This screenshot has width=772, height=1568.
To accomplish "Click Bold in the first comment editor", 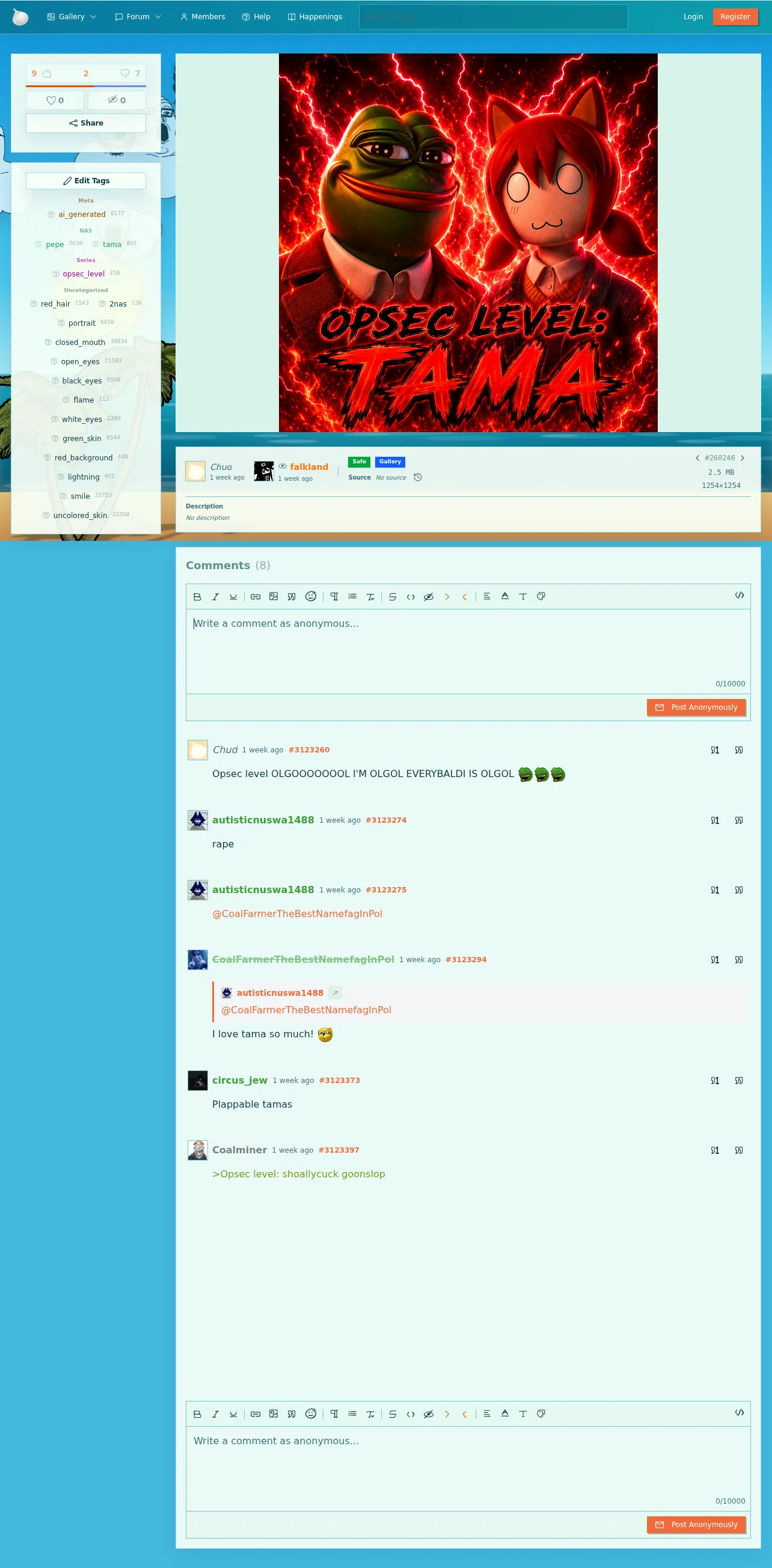I will [x=197, y=597].
